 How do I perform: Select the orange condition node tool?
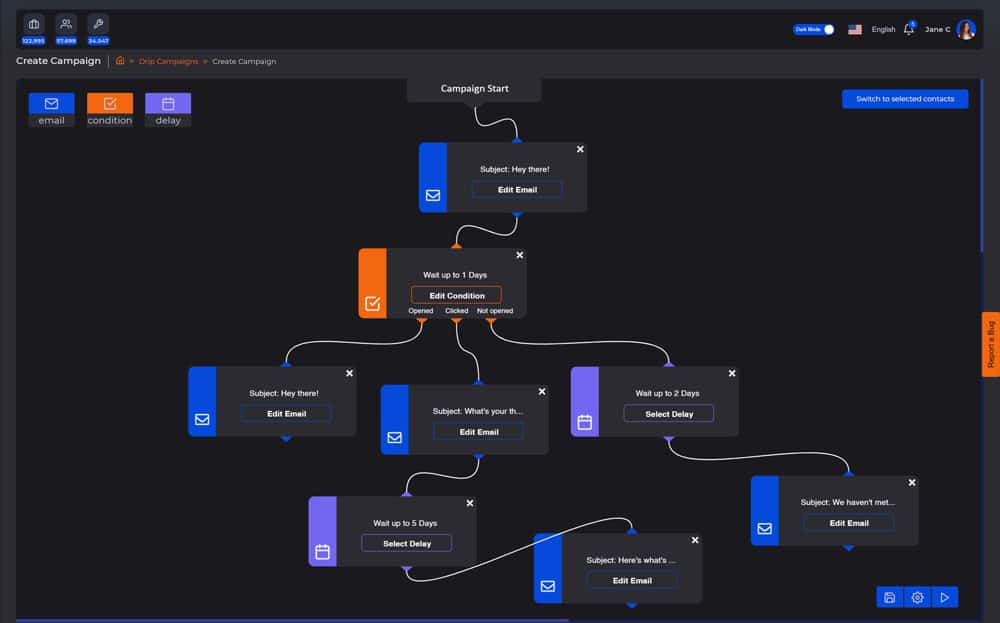coord(109,103)
